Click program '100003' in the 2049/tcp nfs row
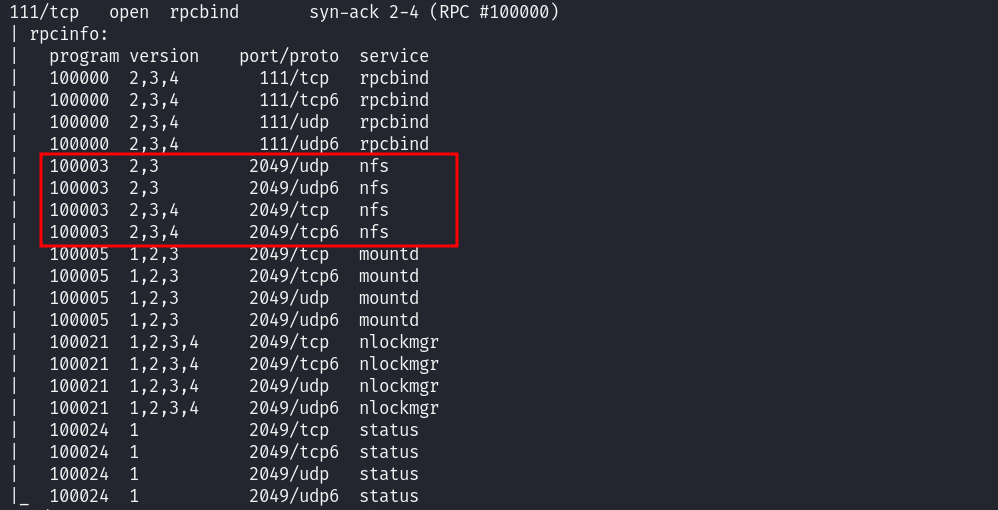 [x=79, y=210]
